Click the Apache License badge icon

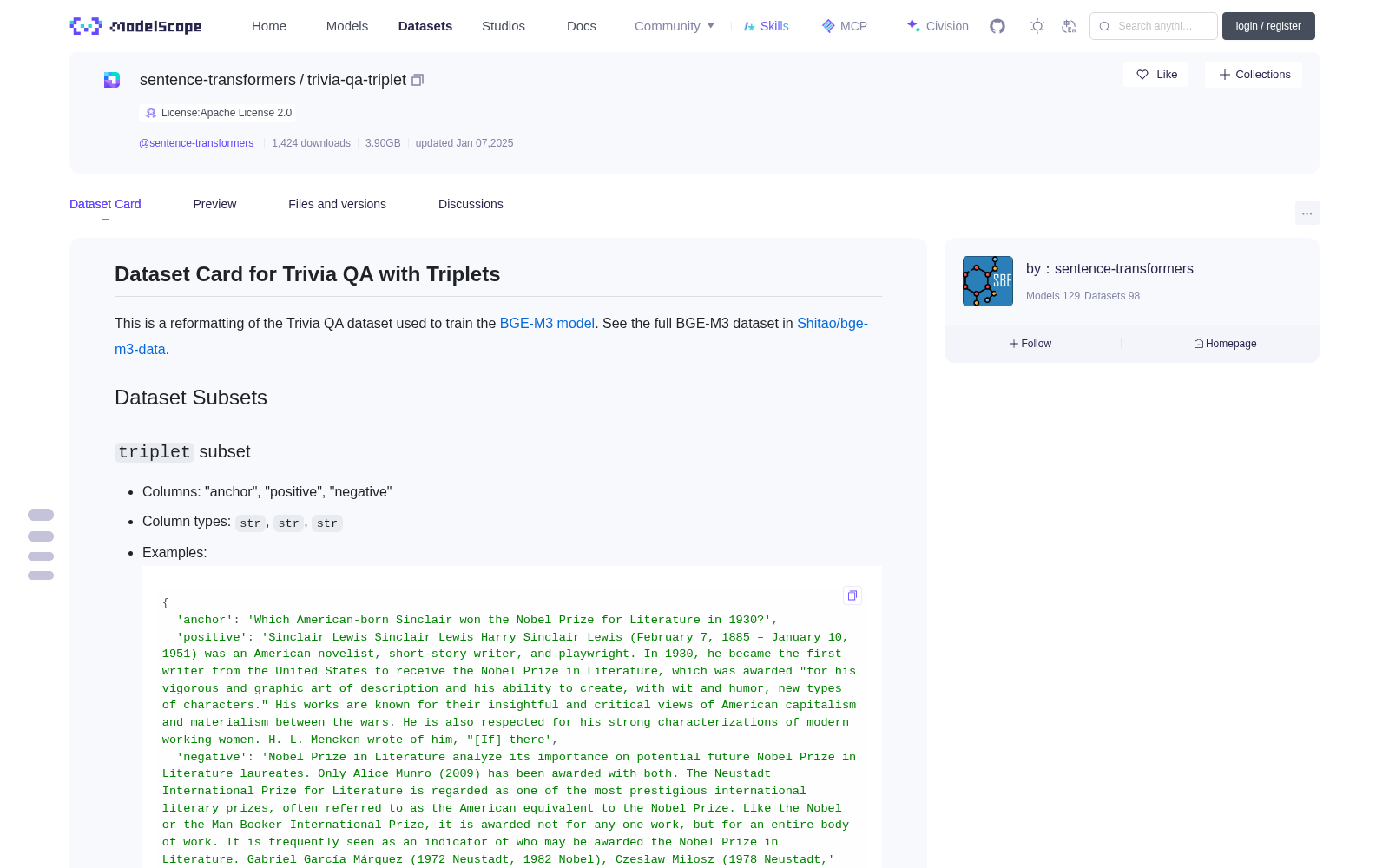[151, 113]
